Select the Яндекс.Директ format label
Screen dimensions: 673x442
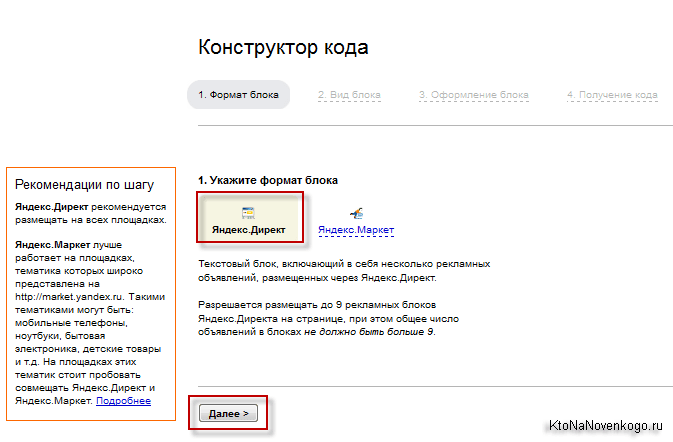click(x=249, y=230)
